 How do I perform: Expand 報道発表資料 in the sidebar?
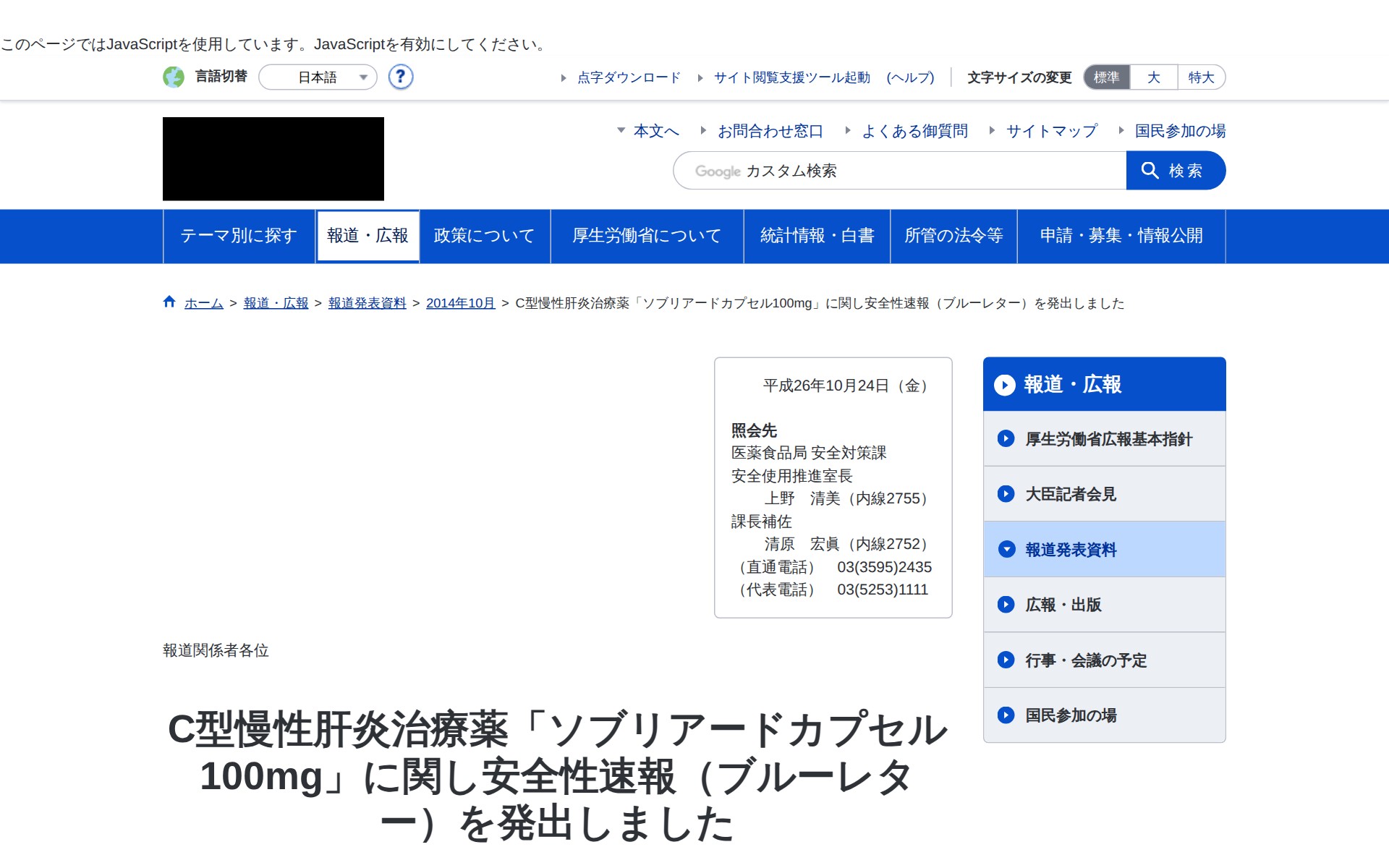(1071, 550)
